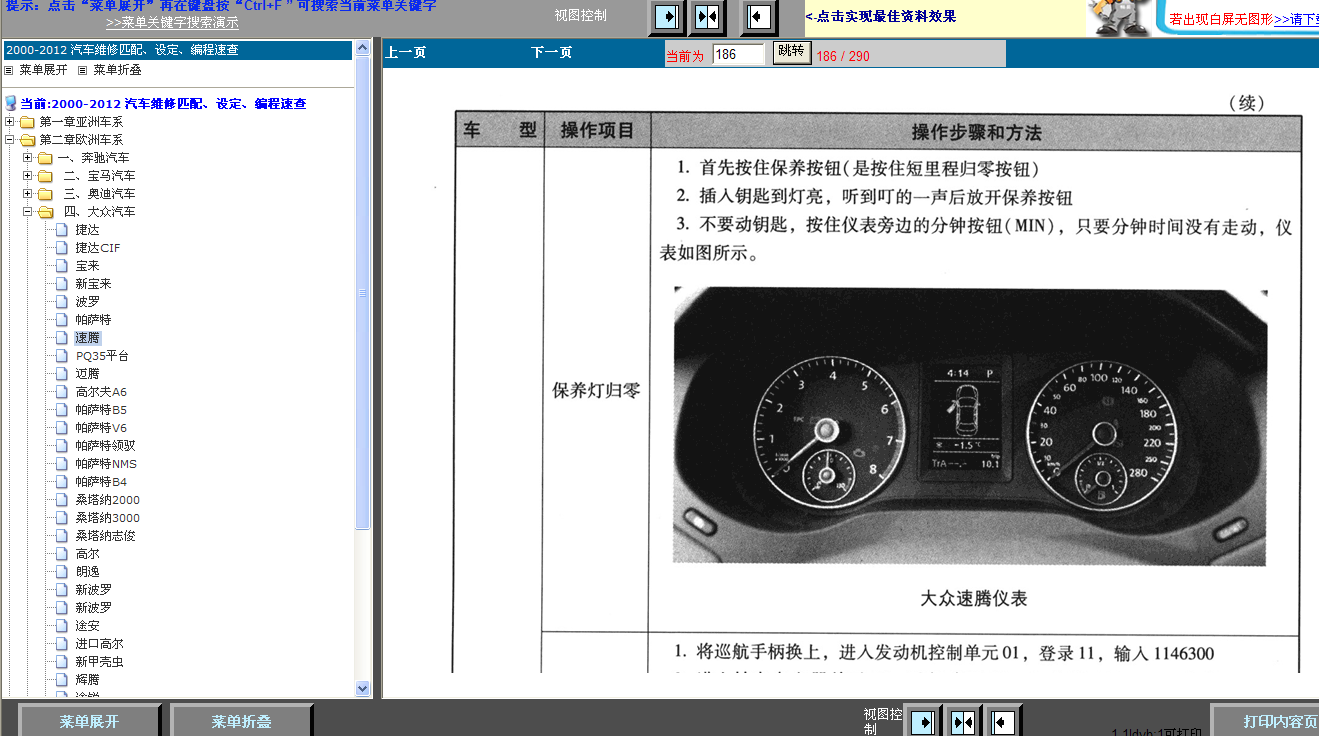Click the 跳转 jump button
1319x736 pixels.
tap(791, 53)
